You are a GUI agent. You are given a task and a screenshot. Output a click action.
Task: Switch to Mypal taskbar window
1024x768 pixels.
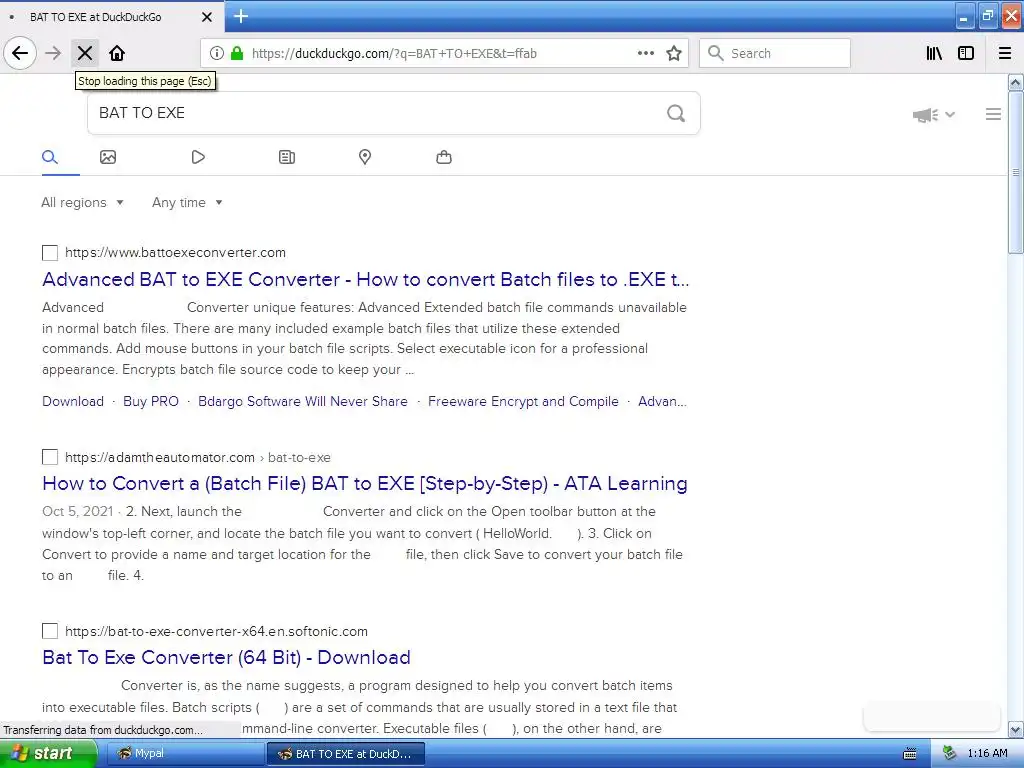(x=184, y=754)
